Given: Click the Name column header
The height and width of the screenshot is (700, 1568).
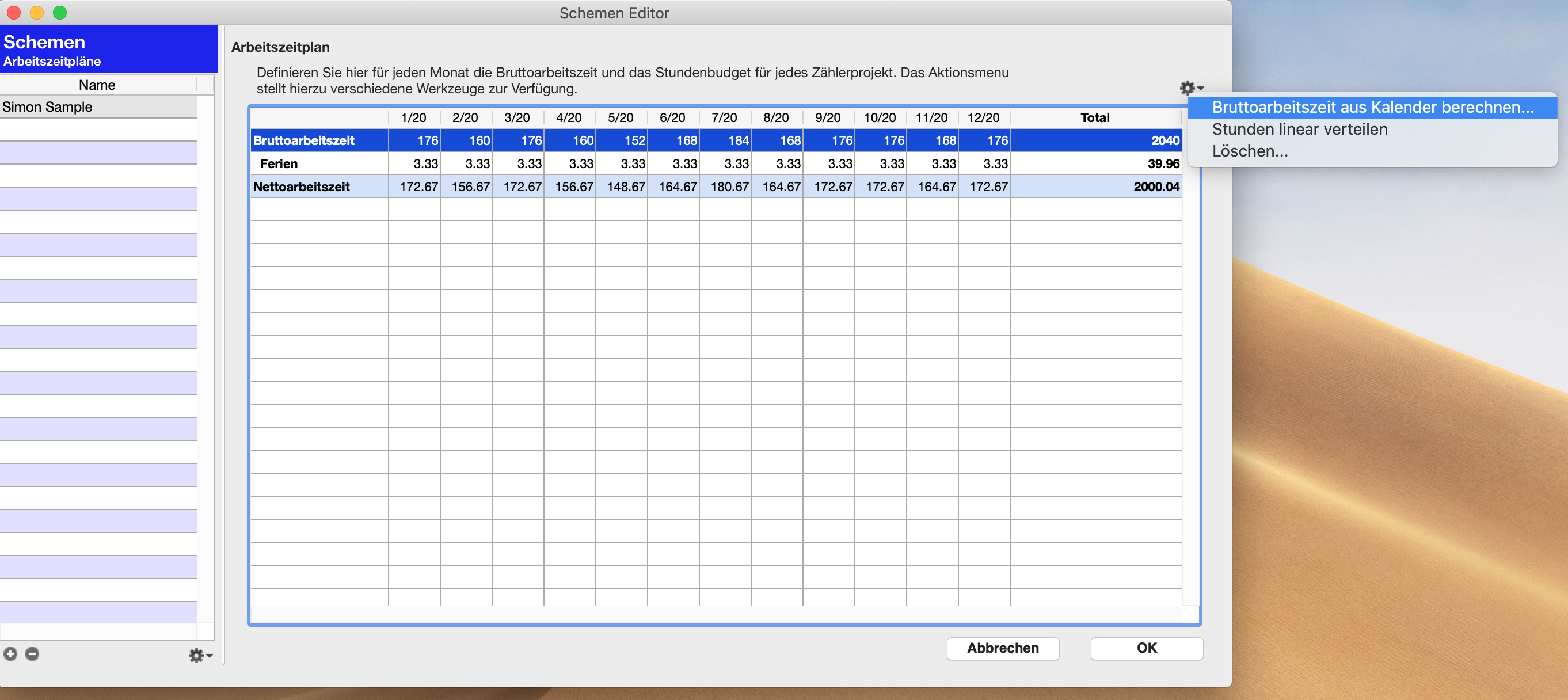Looking at the screenshot, I should click(x=97, y=85).
